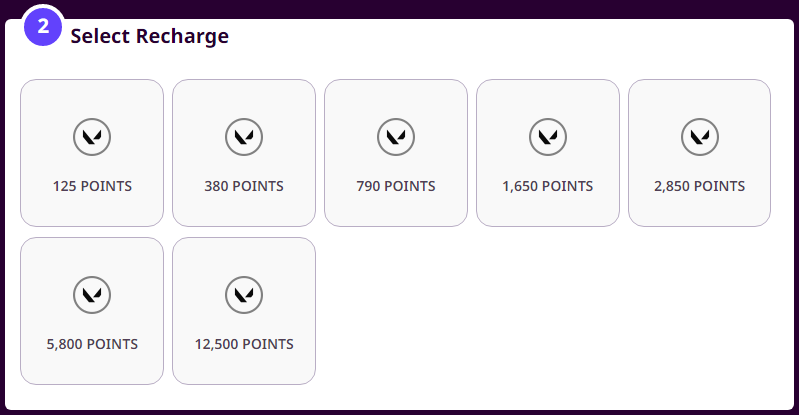Select the 125 POINTS recharge card
799x415 pixels.
92,153
